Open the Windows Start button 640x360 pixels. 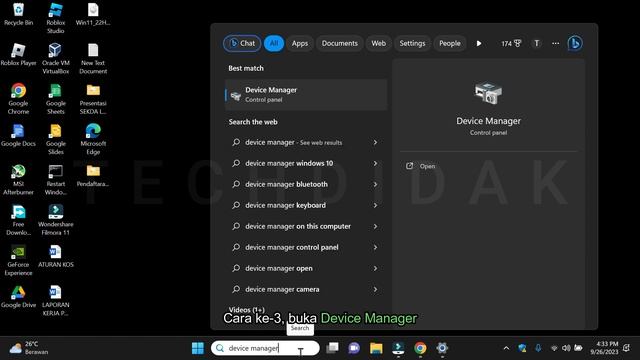point(198,348)
